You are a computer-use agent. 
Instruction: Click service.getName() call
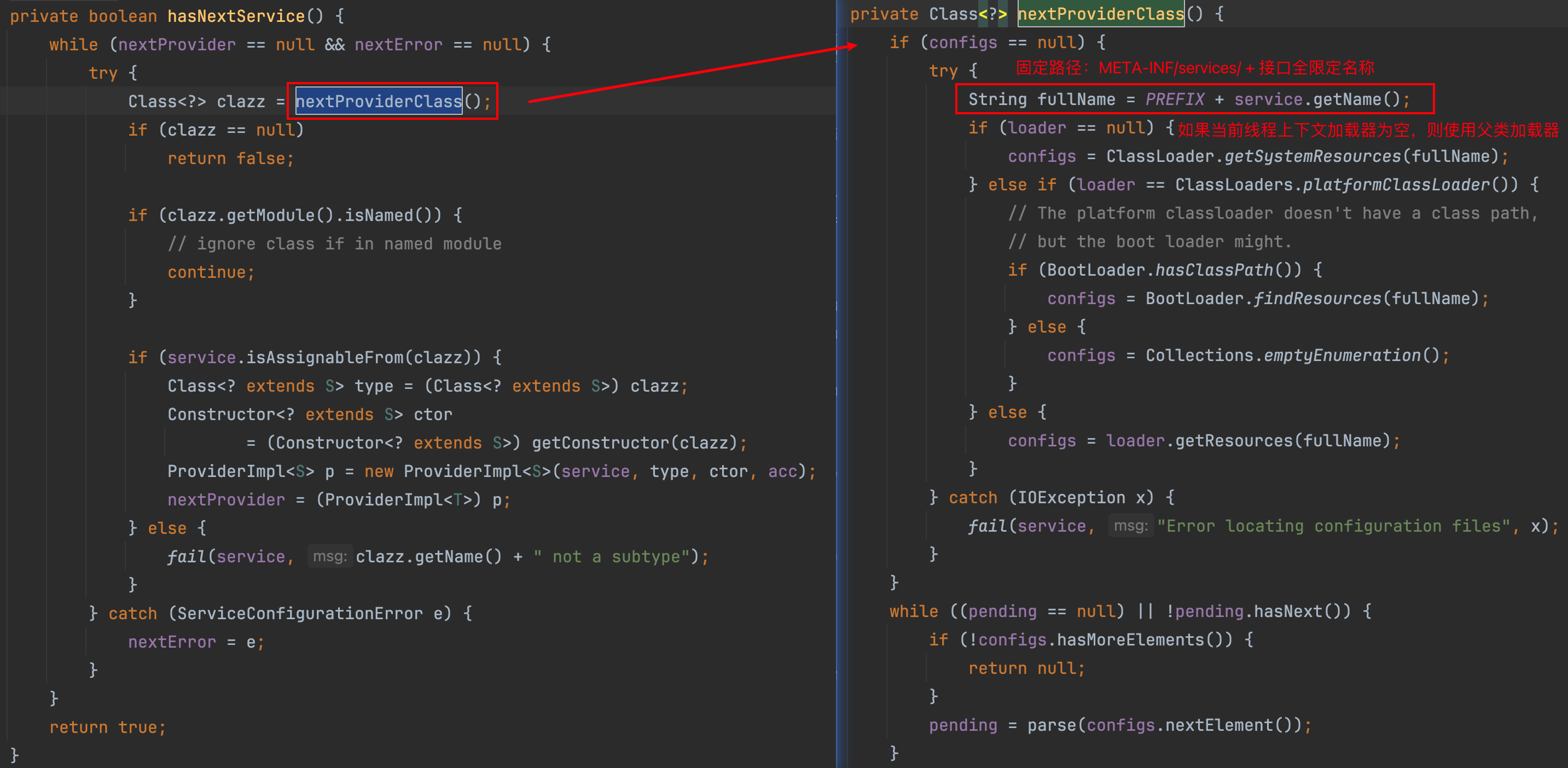click(x=1317, y=99)
